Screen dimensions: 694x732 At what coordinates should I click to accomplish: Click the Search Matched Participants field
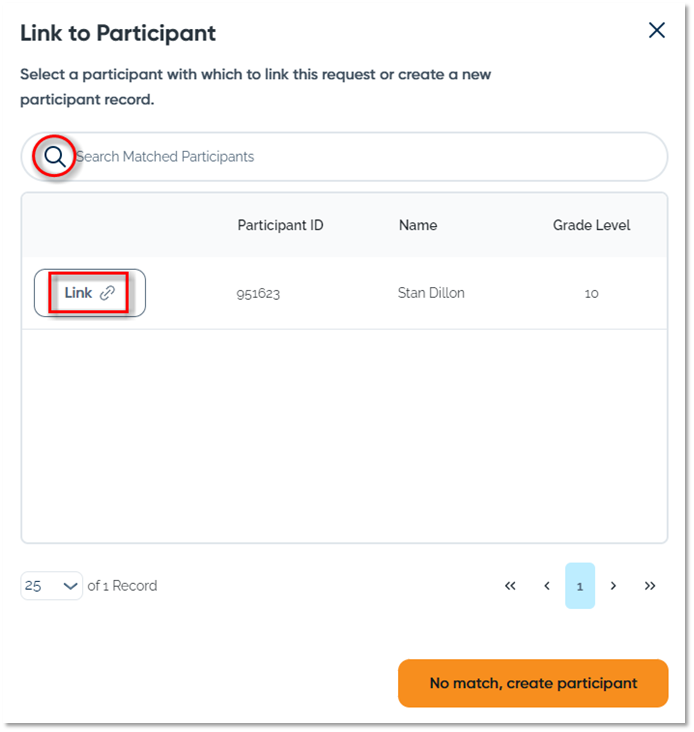tap(360, 157)
